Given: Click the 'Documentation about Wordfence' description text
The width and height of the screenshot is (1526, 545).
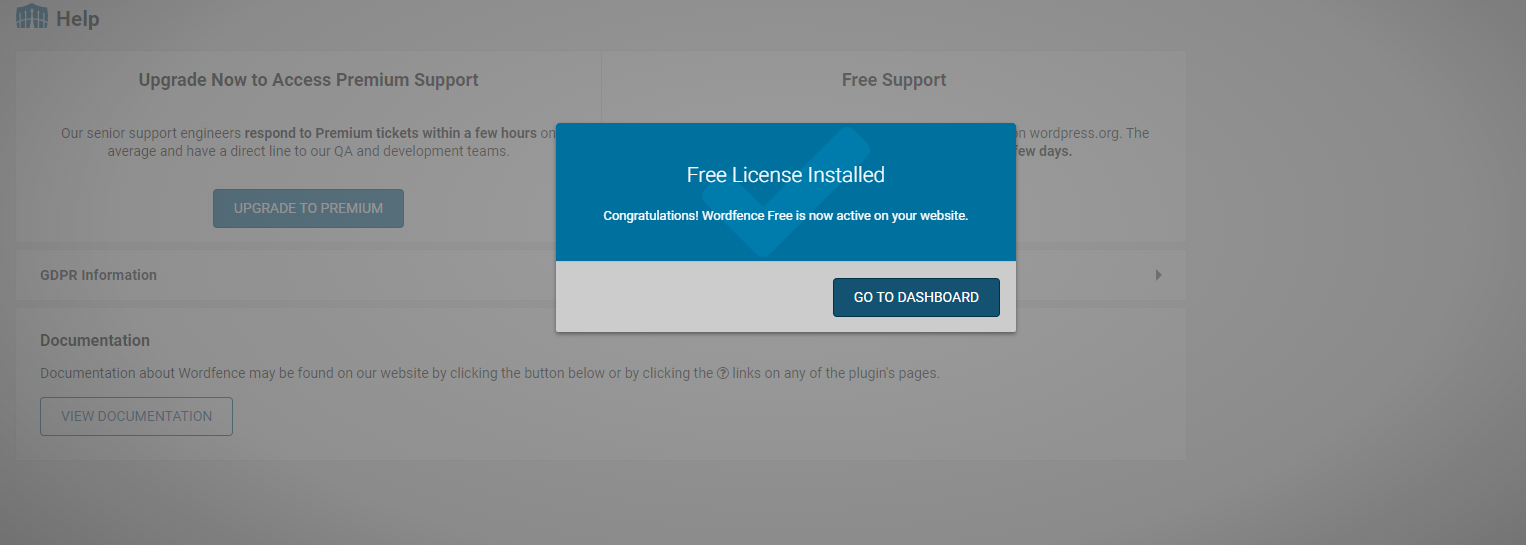Looking at the screenshot, I should tap(490, 373).
